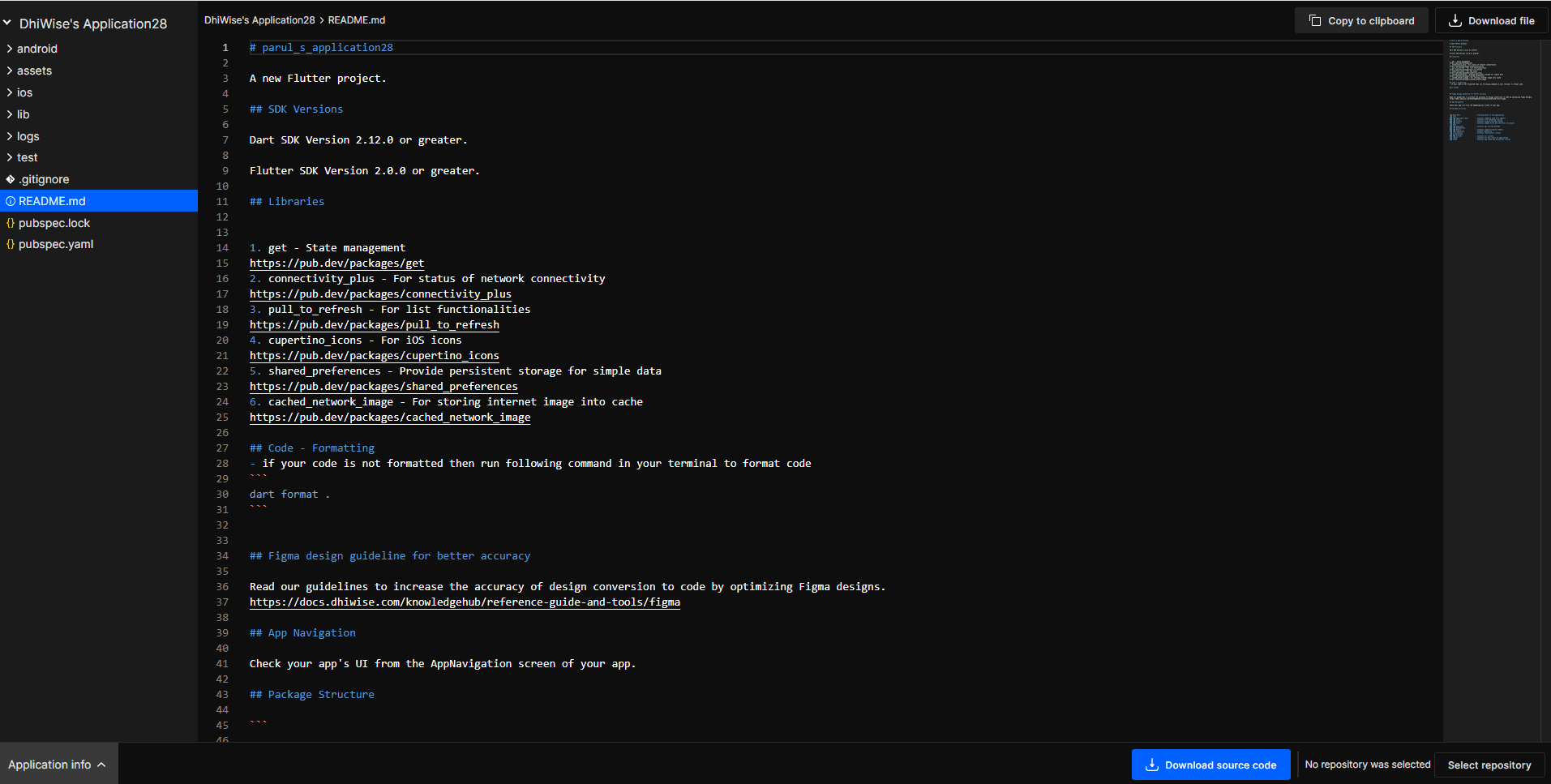Screen dimensions: 1551x784
Task: Click the 'Dart SDK Version 2.12.0' line
Action: coord(358,140)
